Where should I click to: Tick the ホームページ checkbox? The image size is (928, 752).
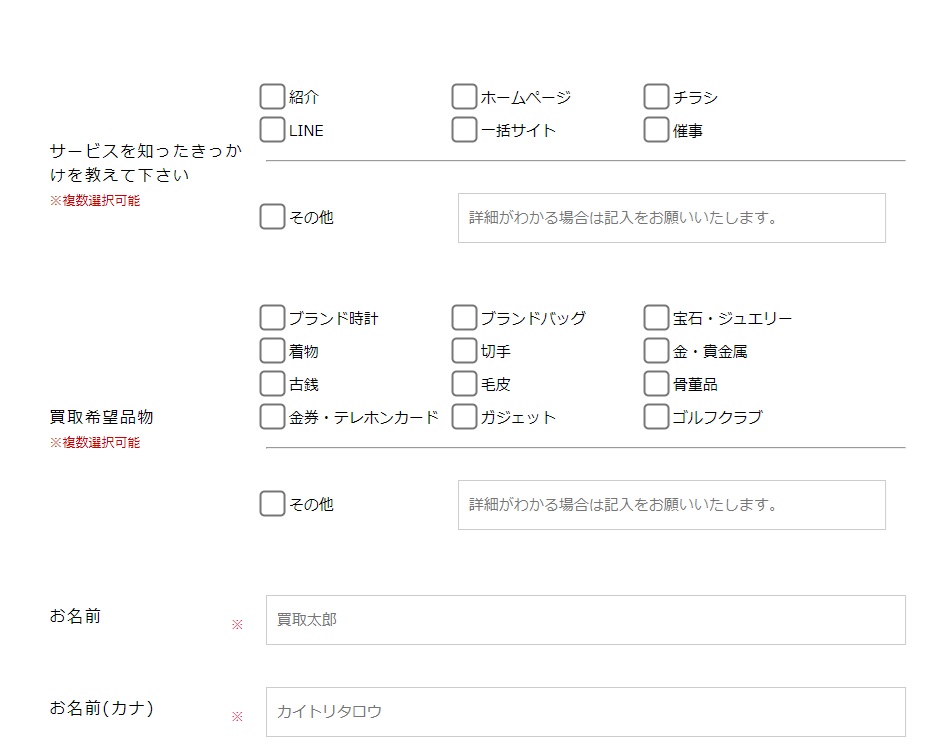click(464, 96)
